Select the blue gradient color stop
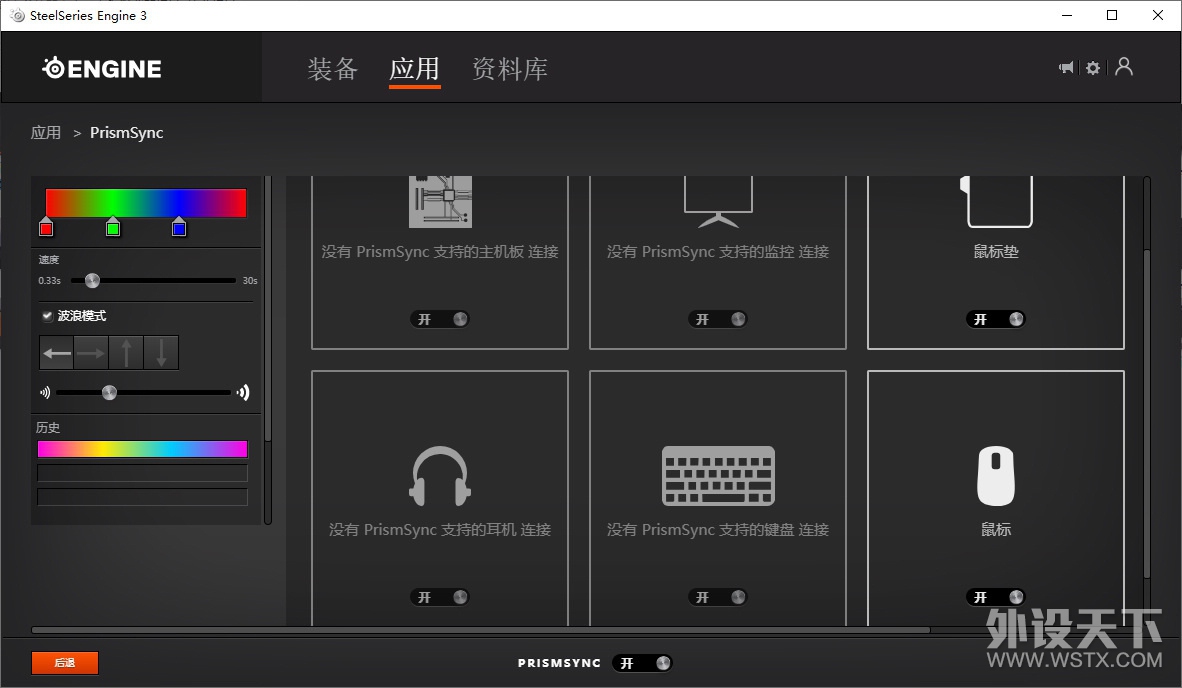Screen dimensions: 1182x688 click(179, 228)
